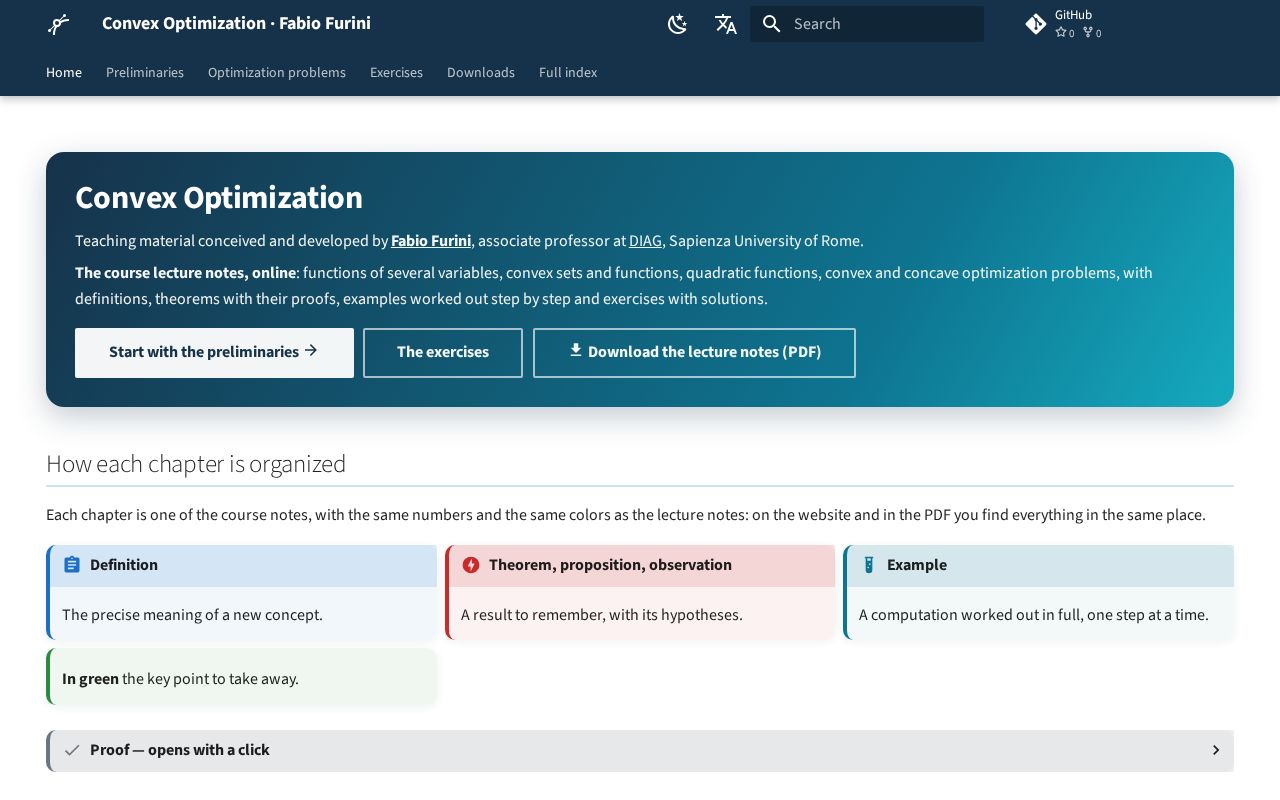
Task: Click The exercises button
Action: click(443, 353)
